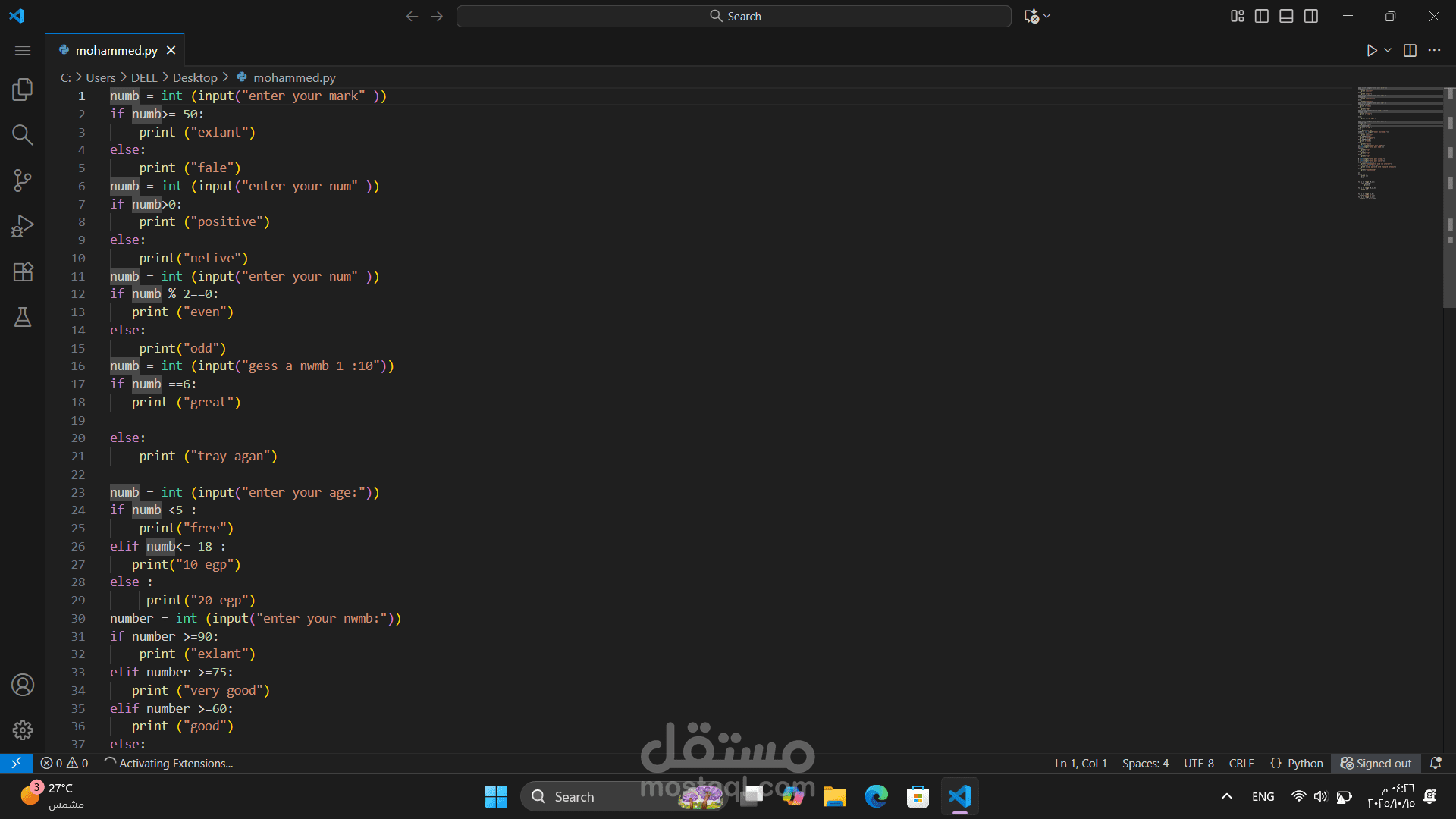Click the "enter your age:" prompt text
This screenshot has height=819, width=1456.
(303, 492)
